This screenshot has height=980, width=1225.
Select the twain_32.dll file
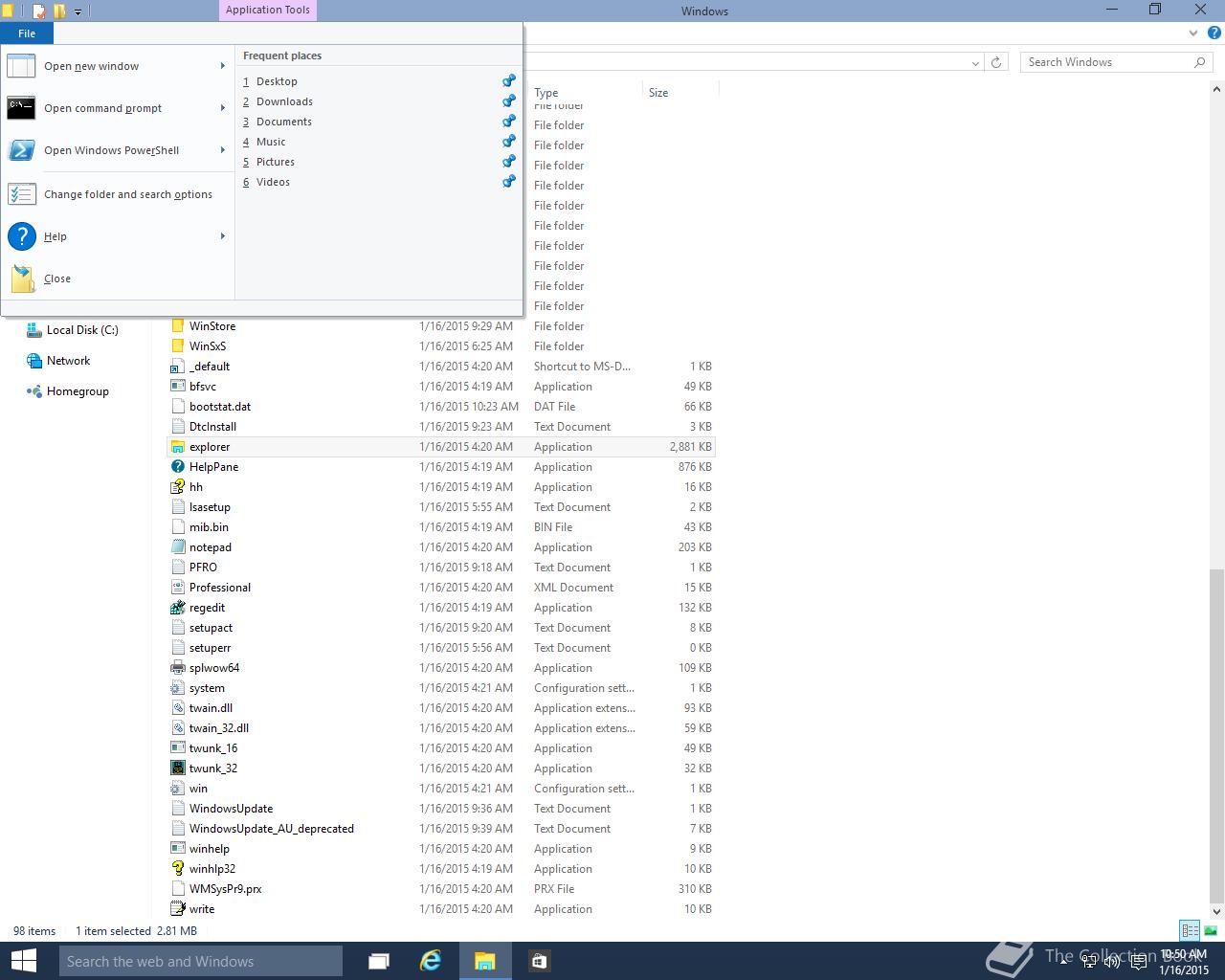[x=219, y=728]
